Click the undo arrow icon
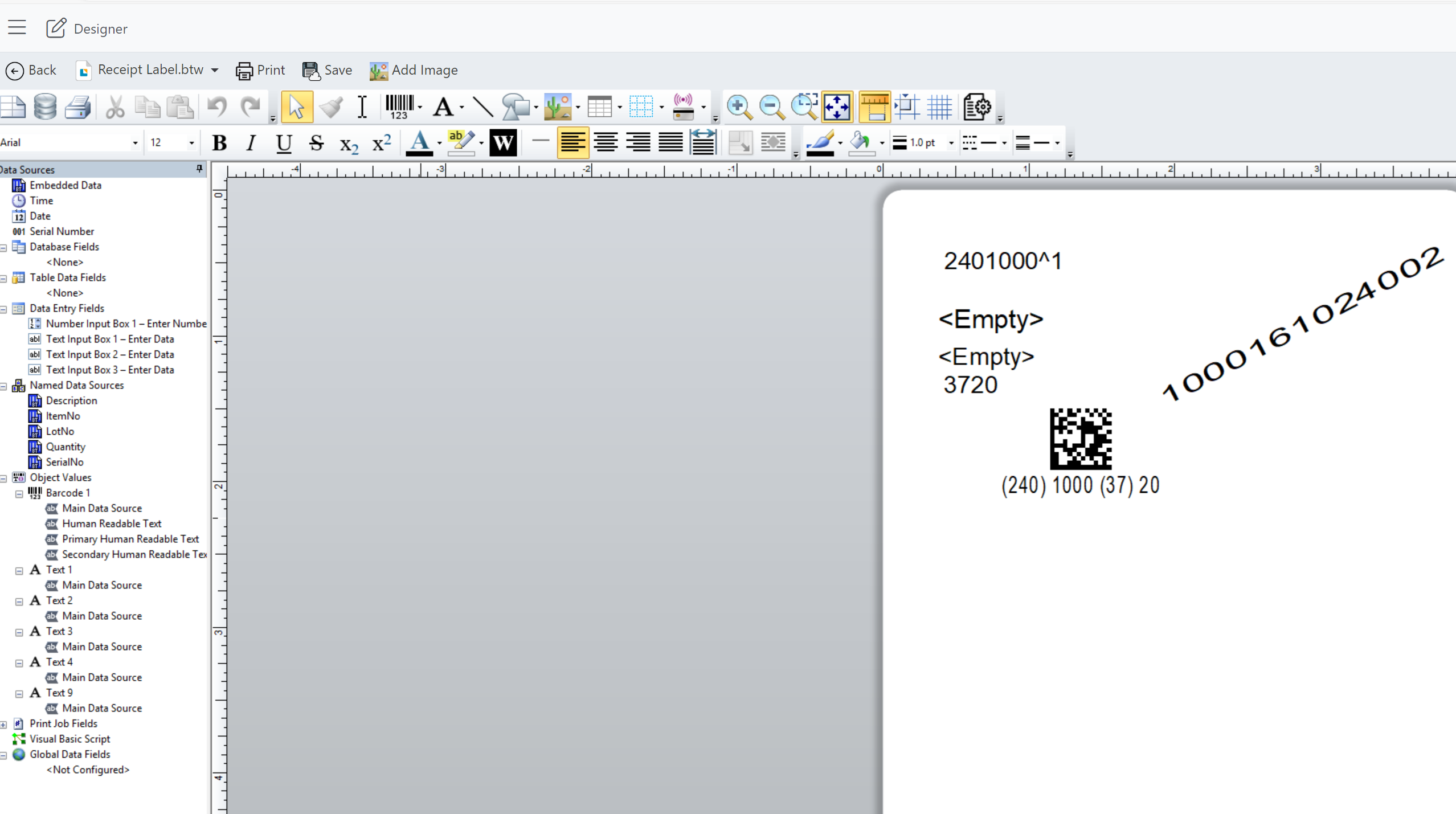Screen dimensions: 1456x814 pyautogui.click(x=217, y=107)
